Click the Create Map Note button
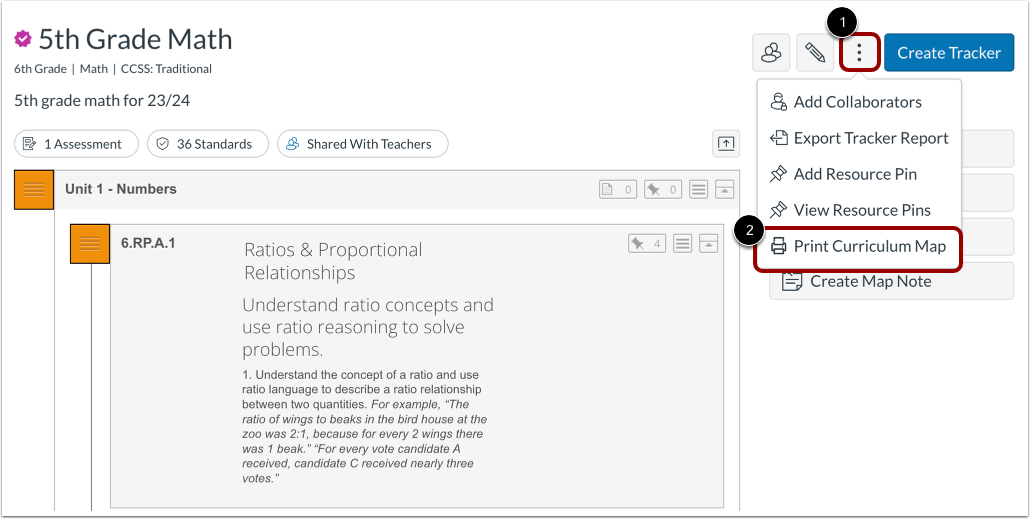This screenshot has height=519, width=1030. point(891,281)
